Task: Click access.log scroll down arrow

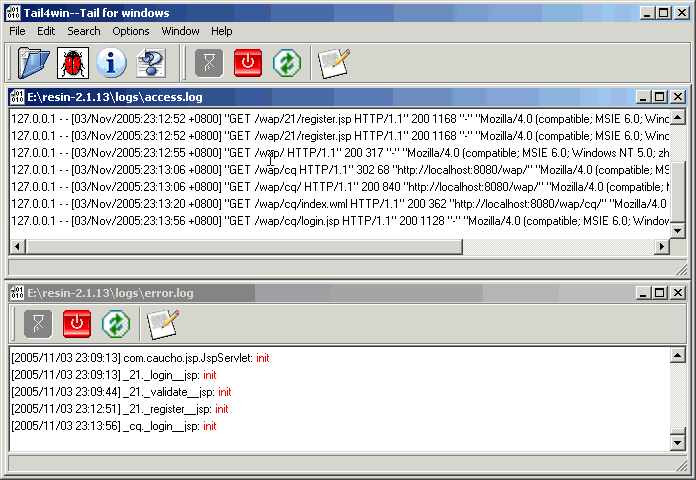Action: coord(677,230)
